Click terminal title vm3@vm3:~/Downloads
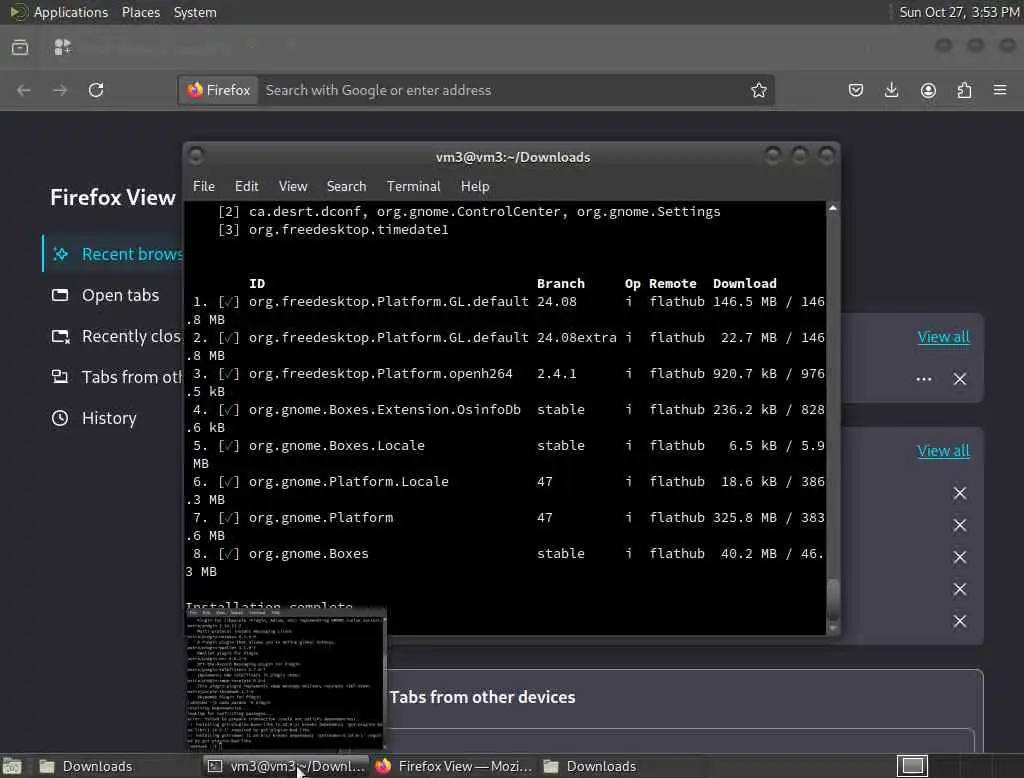The image size is (1024, 778). click(x=513, y=157)
